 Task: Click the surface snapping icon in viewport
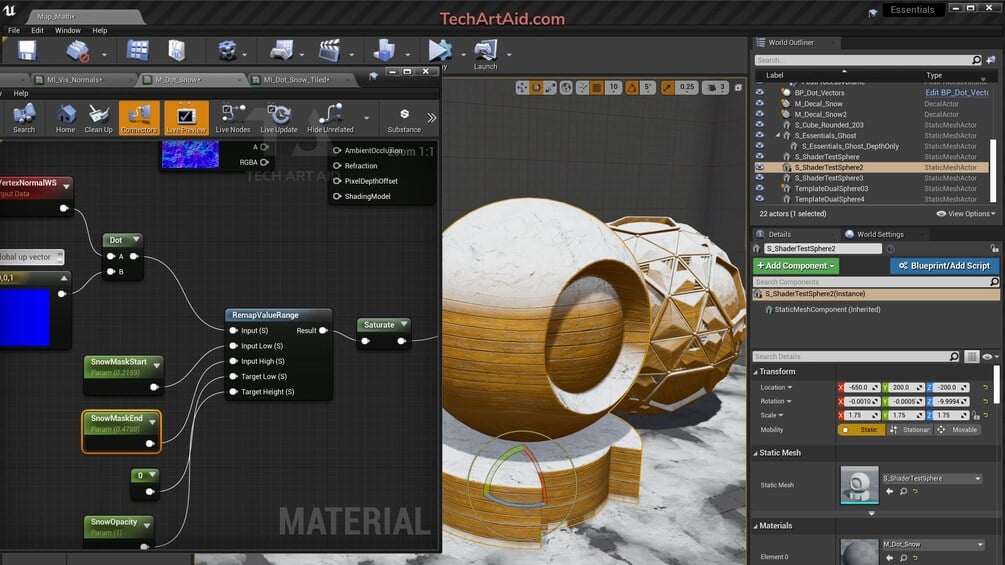tap(583, 87)
